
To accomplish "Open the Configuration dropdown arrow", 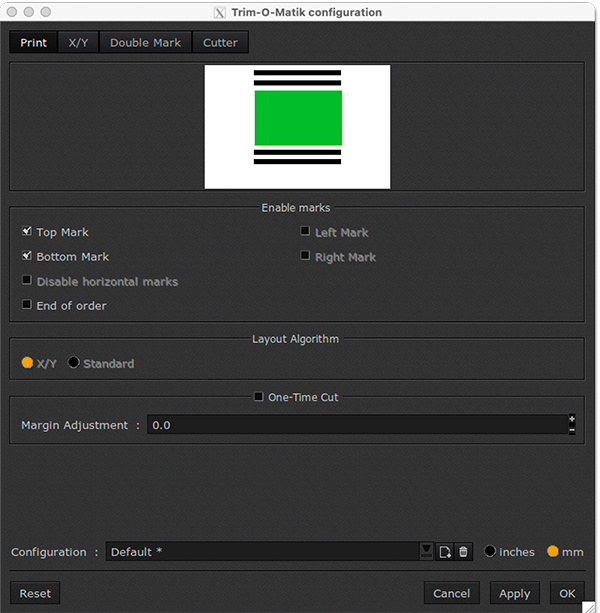I will pyautogui.click(x=427, y=552).
